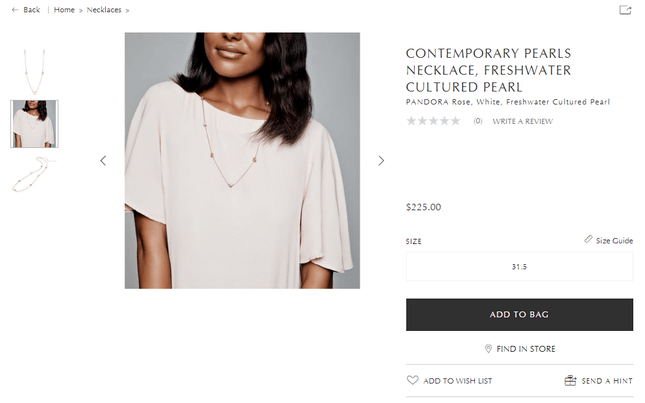Click Write a Review link
This screenshot has height=403, width=645.
coord(522,121)
